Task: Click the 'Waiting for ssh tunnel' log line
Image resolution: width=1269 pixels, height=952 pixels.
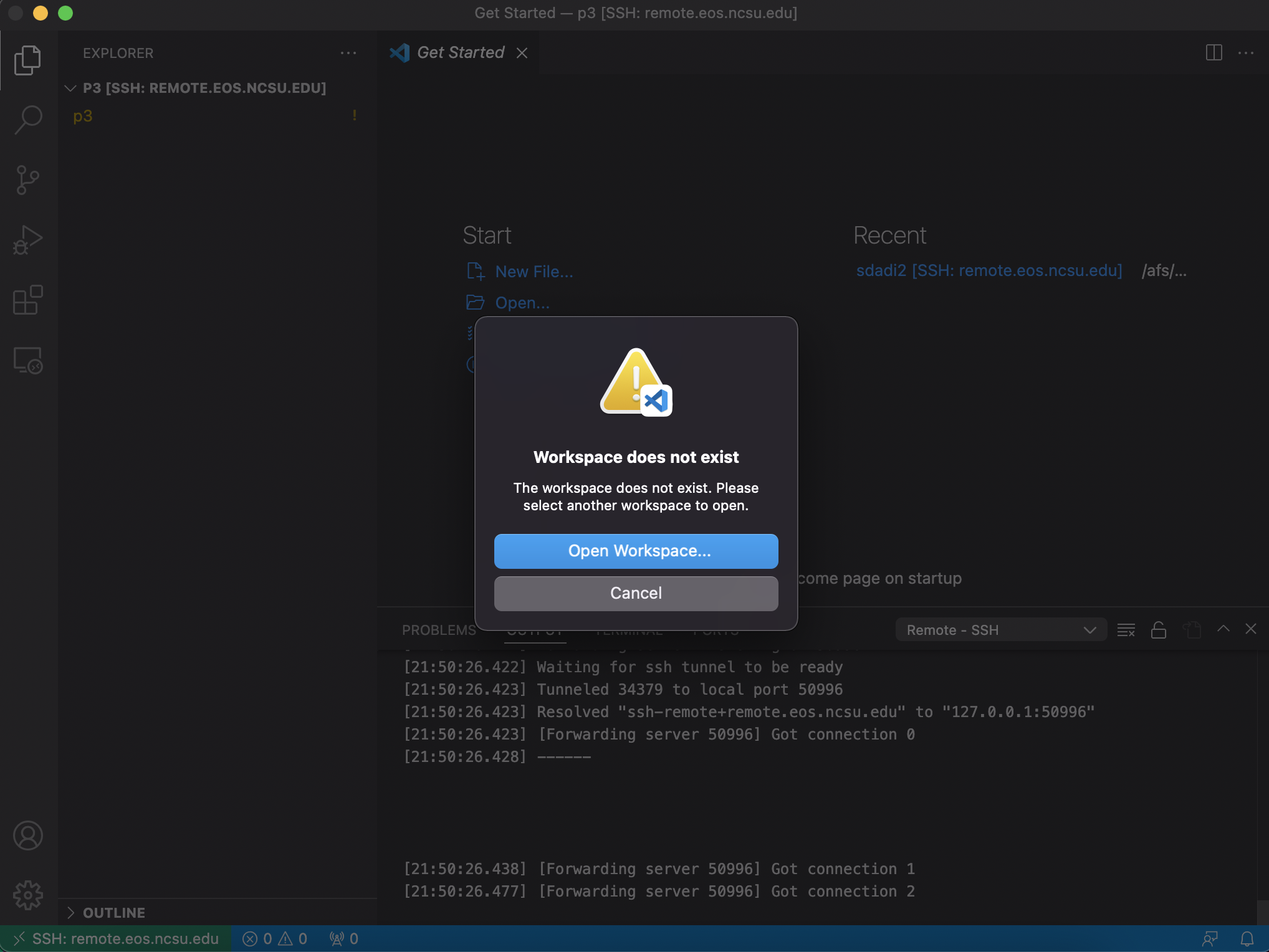Action: click(623, 667)
